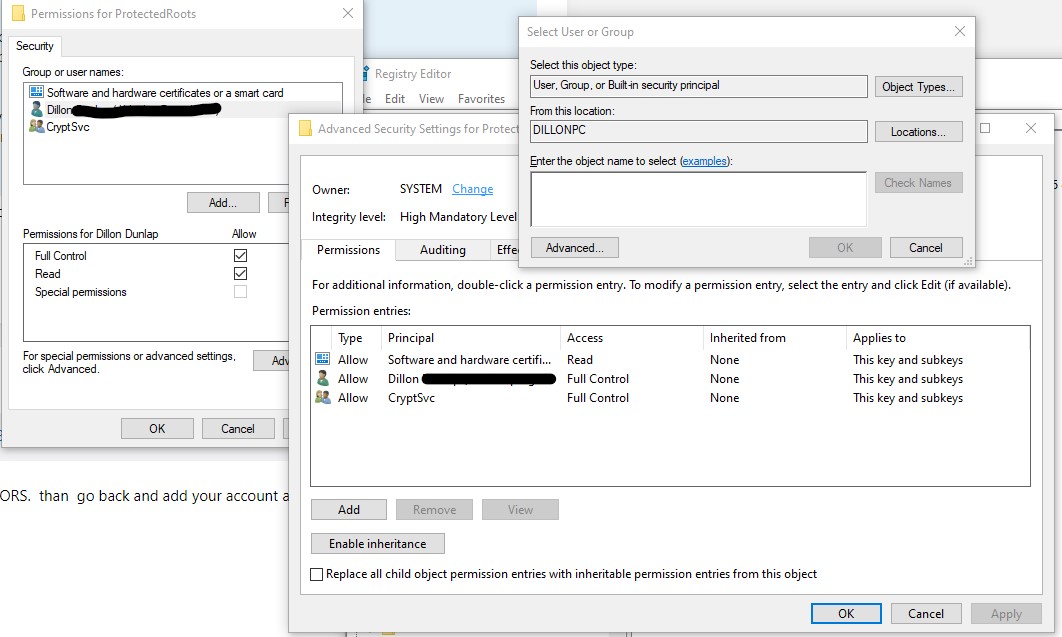Open the Favorites menu in Registry Editor
1062x637 pixels.
point(481,99)
